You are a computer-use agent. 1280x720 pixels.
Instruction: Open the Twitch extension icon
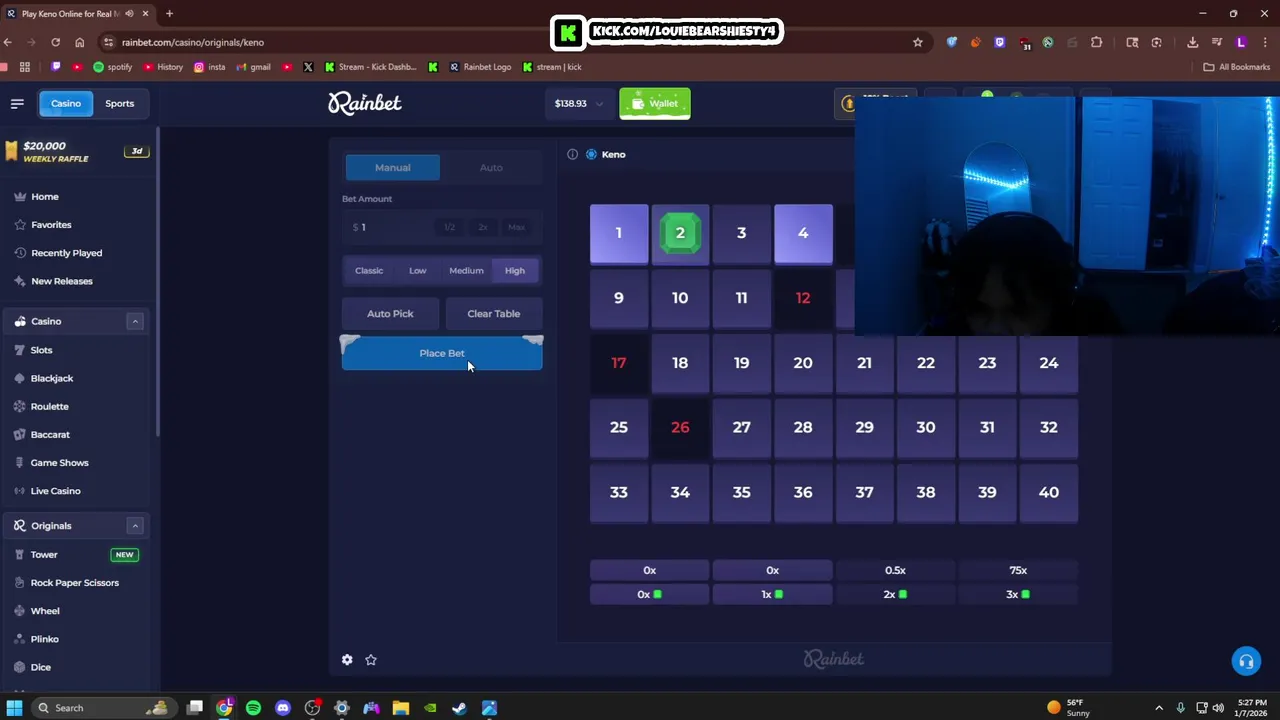point(999,42)
